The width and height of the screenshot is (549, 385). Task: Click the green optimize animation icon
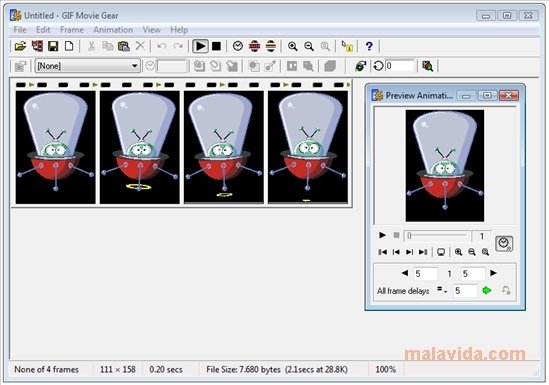click(360, 66)
